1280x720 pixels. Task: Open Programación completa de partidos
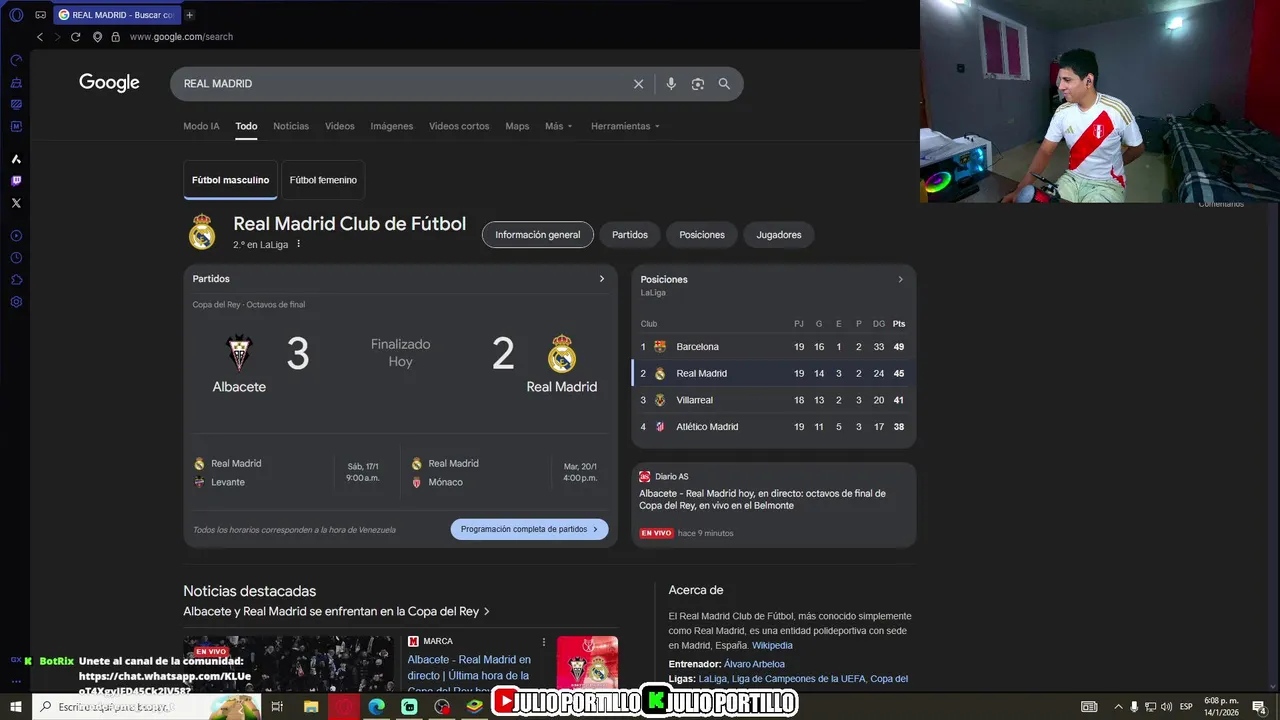[x=529, y=529]
